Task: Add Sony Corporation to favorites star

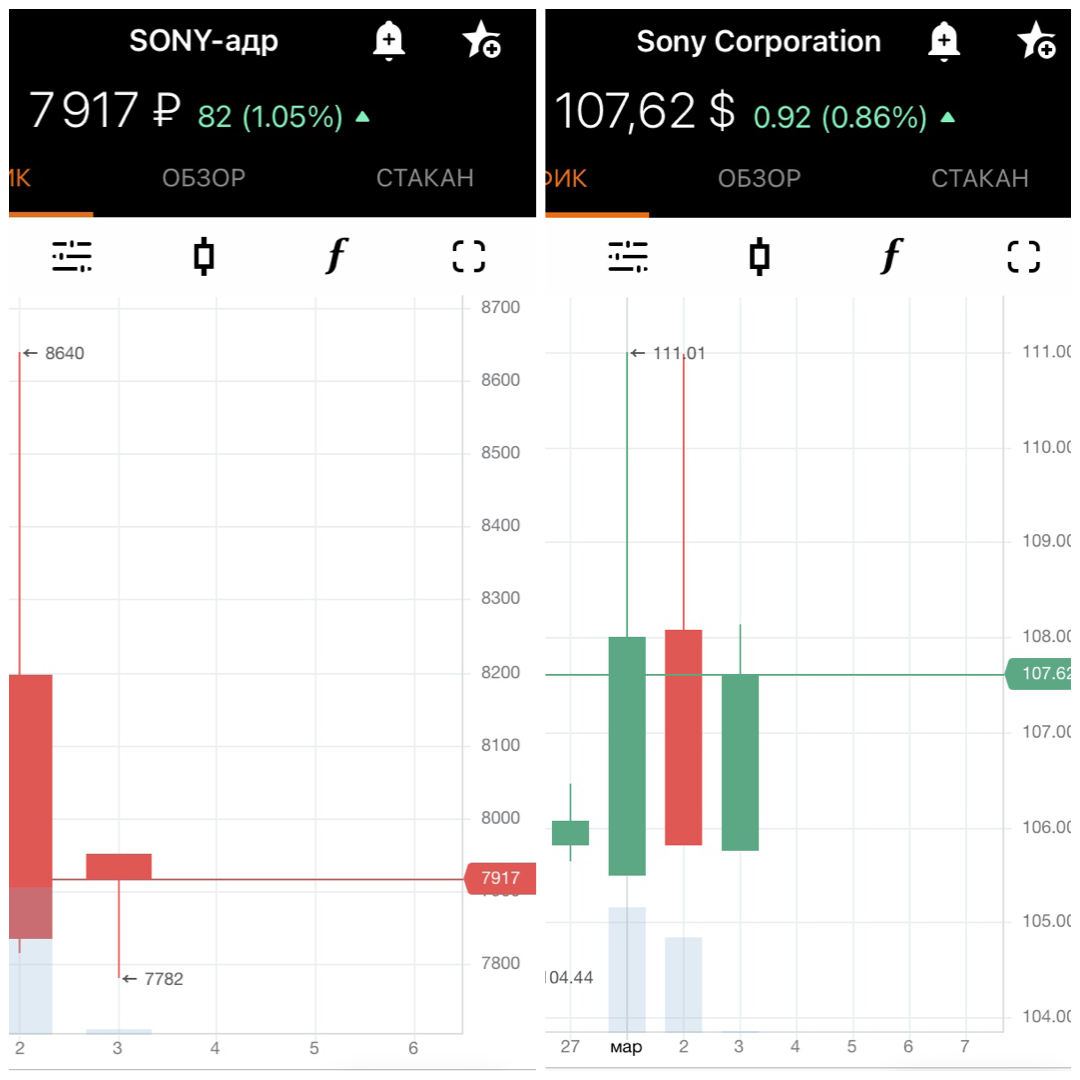Action: [x=1037, y=40]
